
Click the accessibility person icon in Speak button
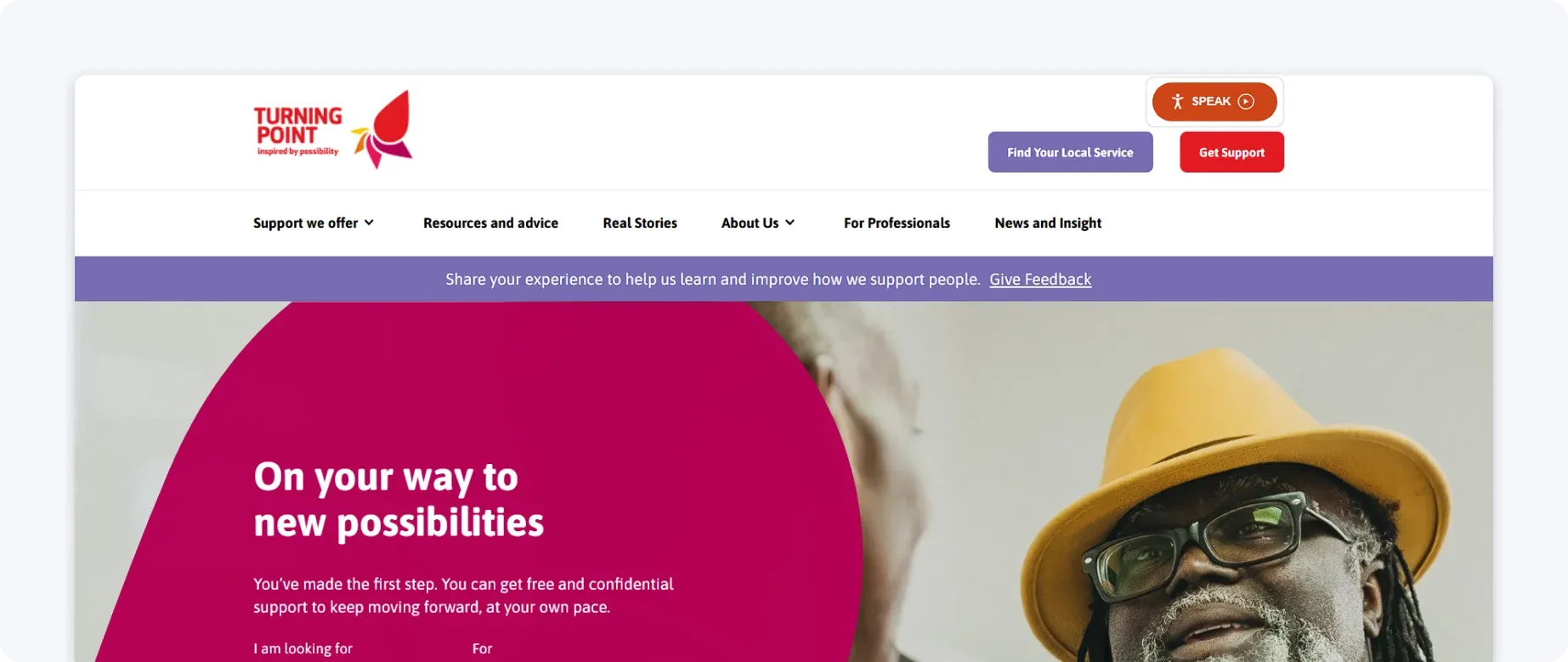(x=1177, y=102)
